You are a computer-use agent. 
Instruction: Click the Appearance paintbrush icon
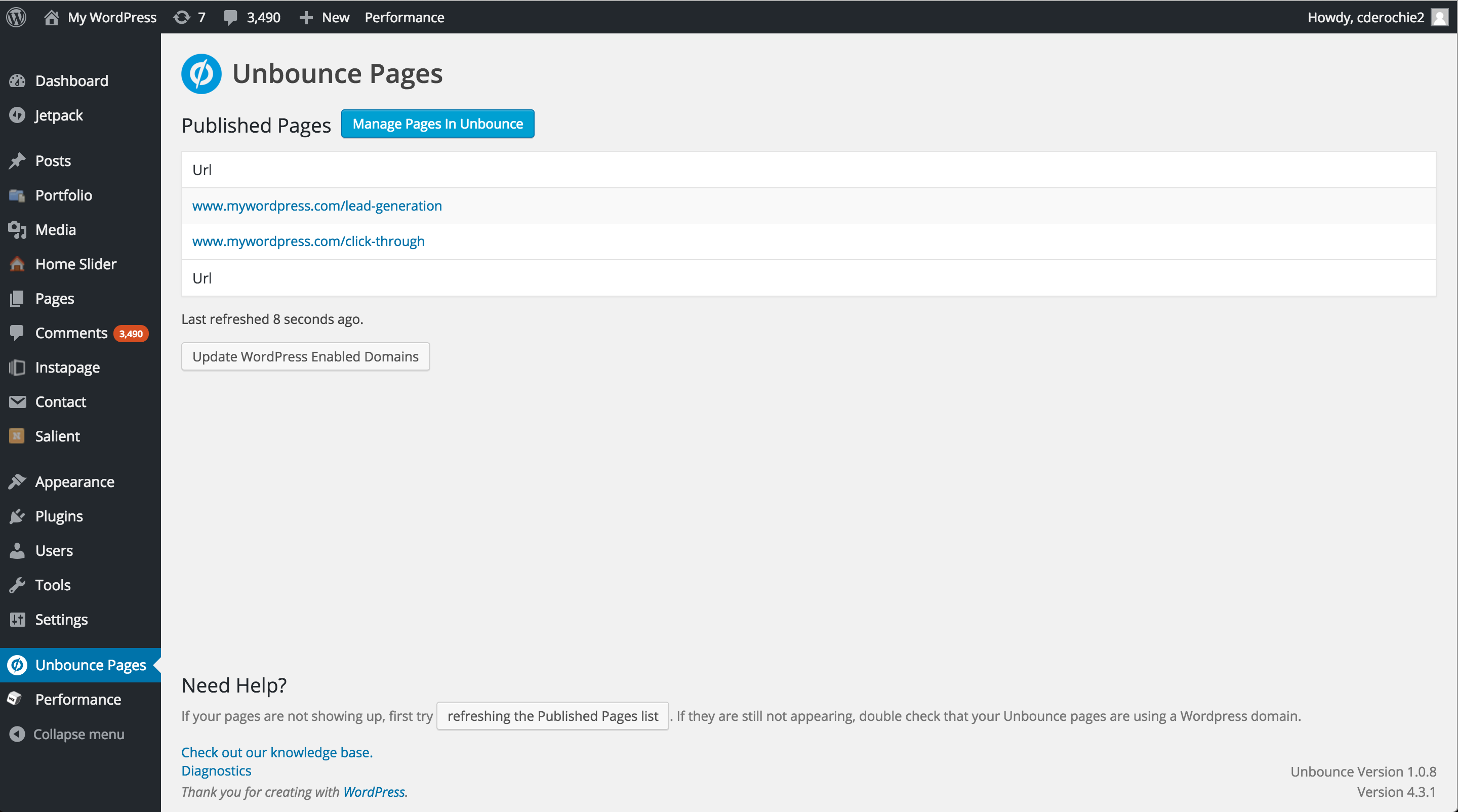point(17,481)
